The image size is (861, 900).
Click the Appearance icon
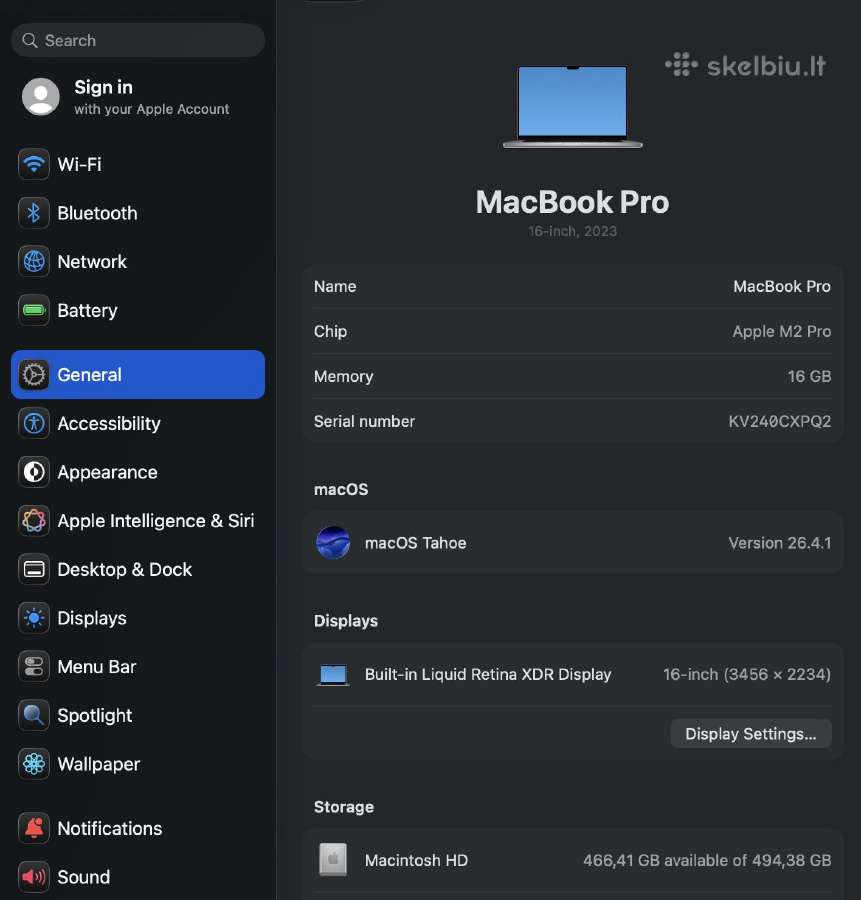click(x=34, y=472)
